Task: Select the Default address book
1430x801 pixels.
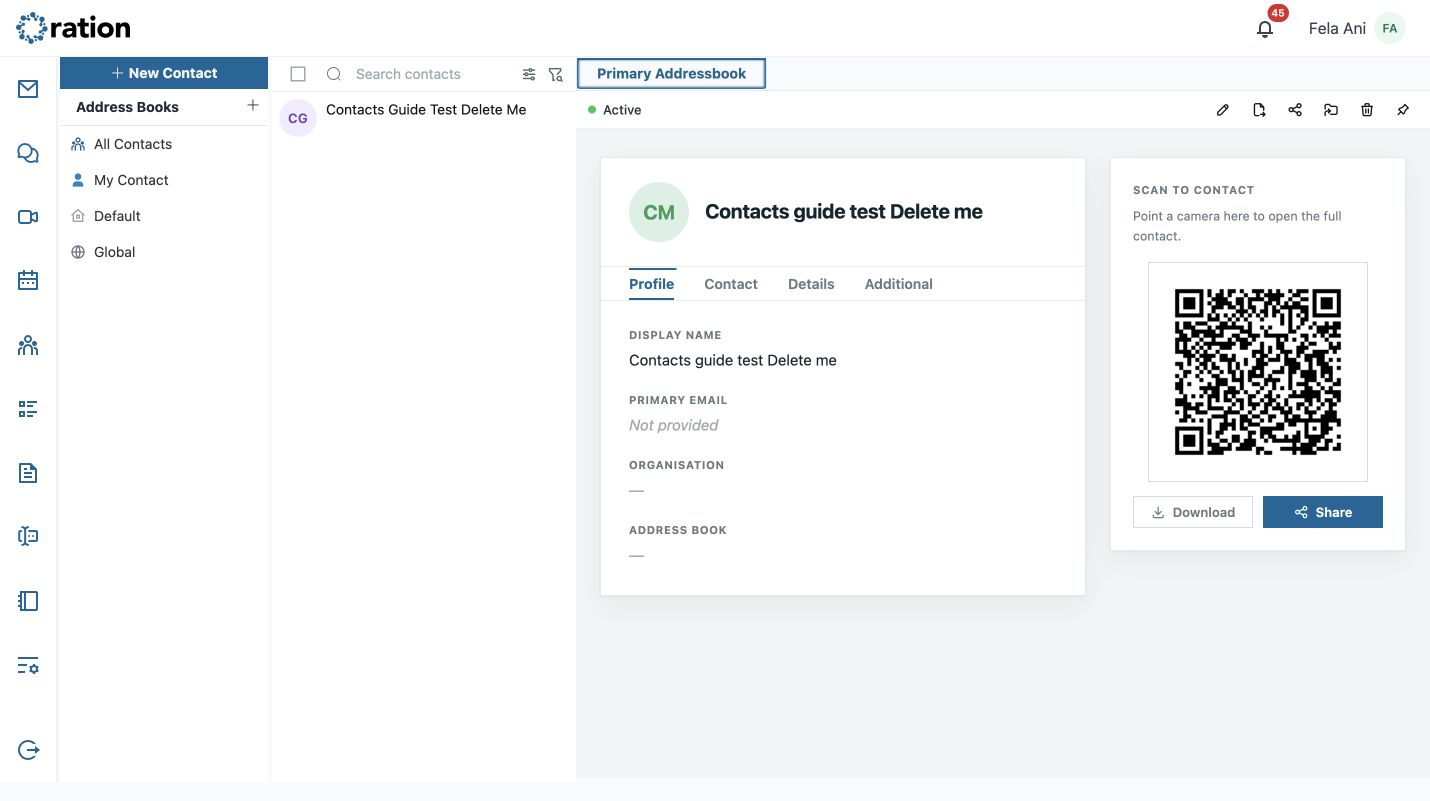Action: pyautogui.click(x=164, y=216)
